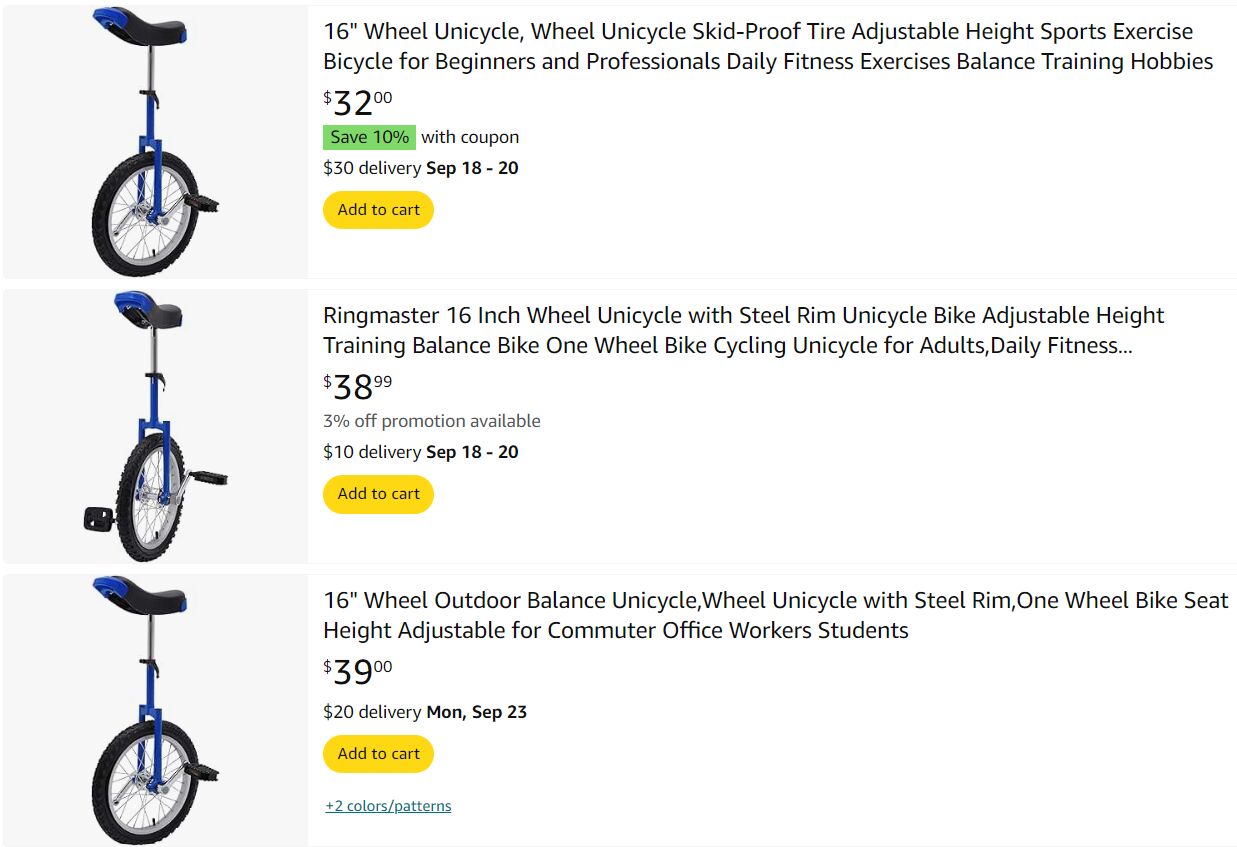Screen dimensions: 1237x847
Task: Click the 3% off promotion available text
Action: (431, 421)
